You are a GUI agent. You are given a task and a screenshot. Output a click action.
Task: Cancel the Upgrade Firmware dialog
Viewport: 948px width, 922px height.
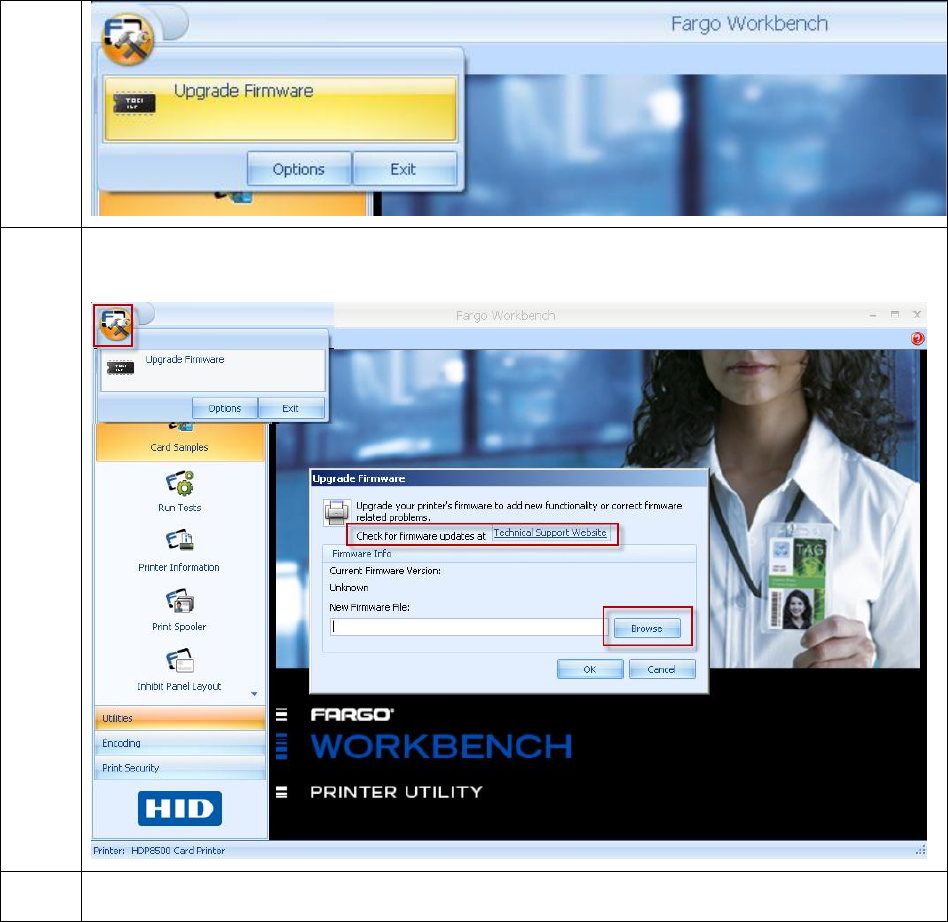pos(662,669)
